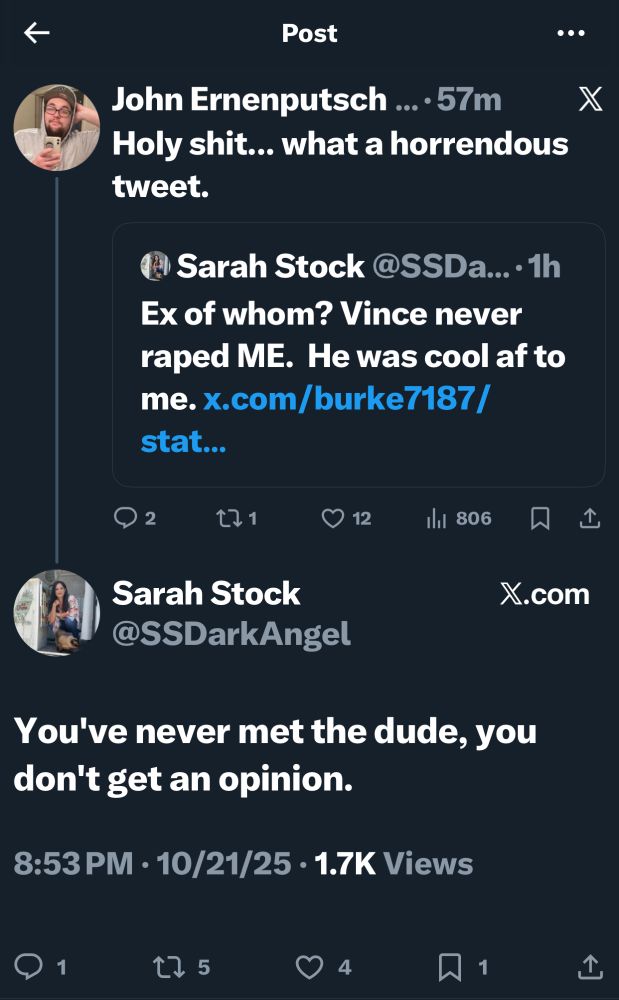Bookmark Sarah Stock's main post
The image size is (619, 1000).
pos(451,966)
